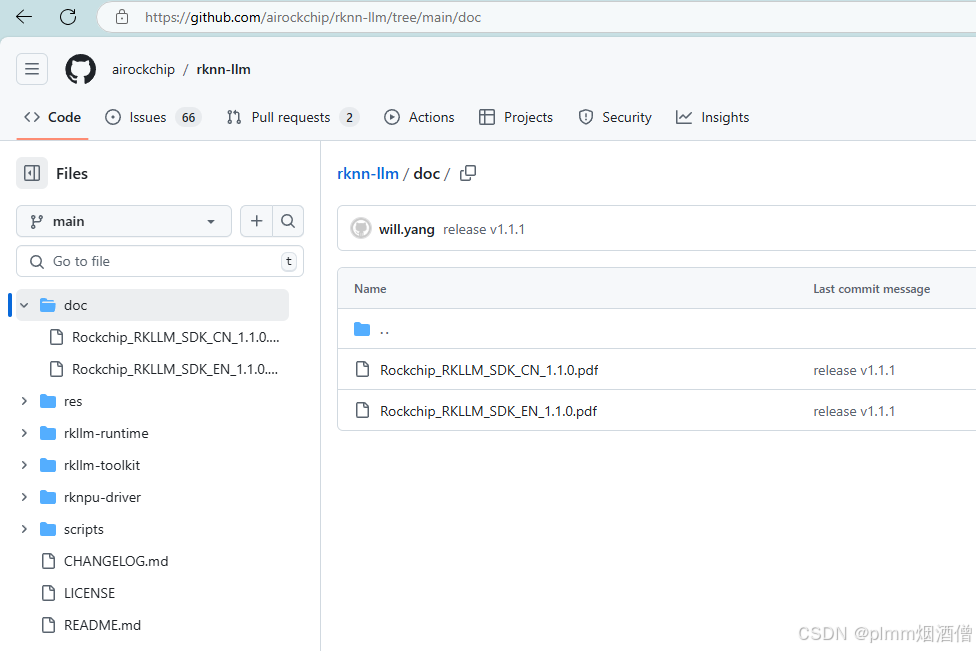Image resolution: width=976 pixels, height=651 pixels.
Task: Reload the page with refresh icon
Action: click(68, 17)
